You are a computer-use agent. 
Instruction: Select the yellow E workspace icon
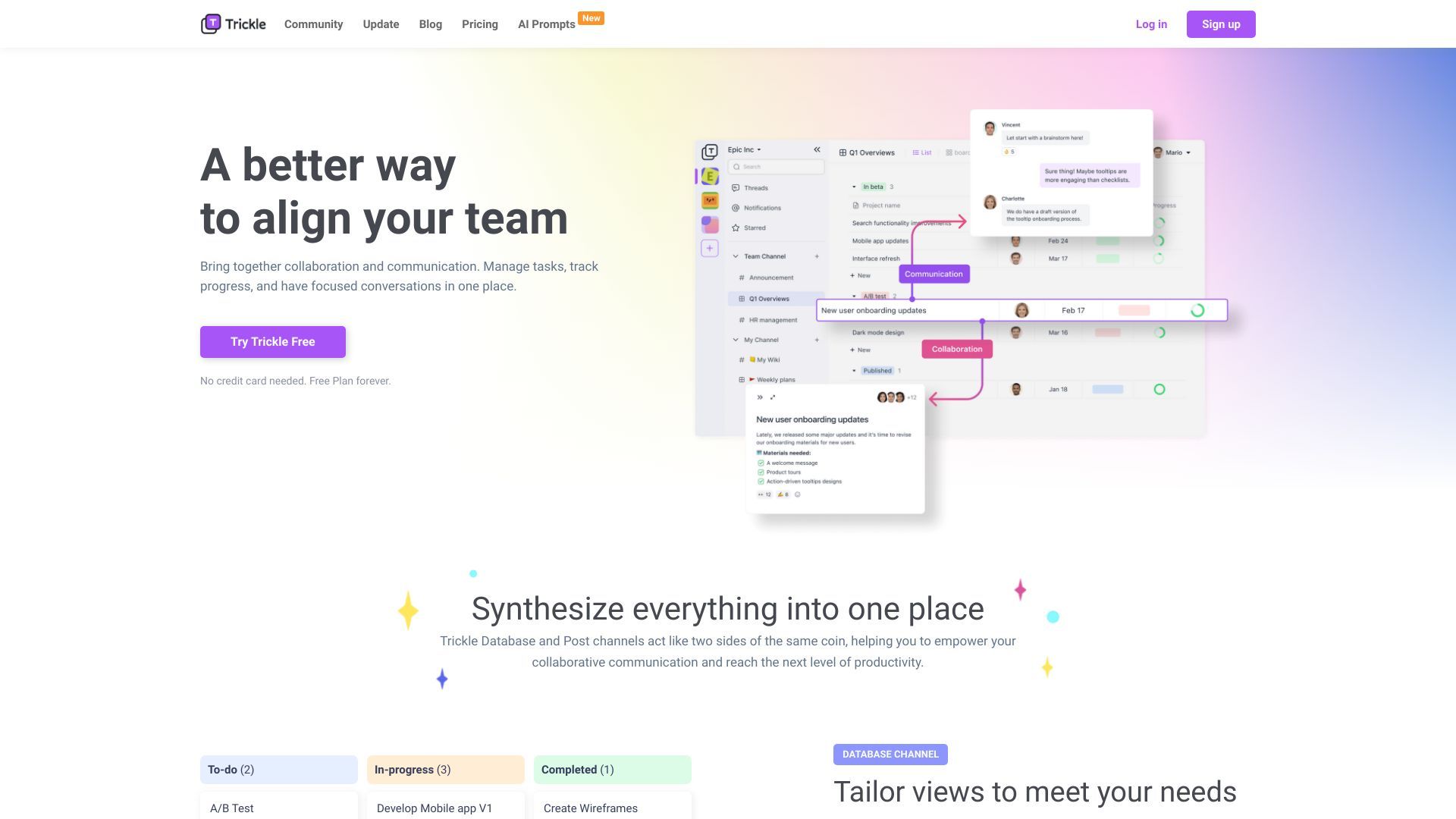[710, 177]
